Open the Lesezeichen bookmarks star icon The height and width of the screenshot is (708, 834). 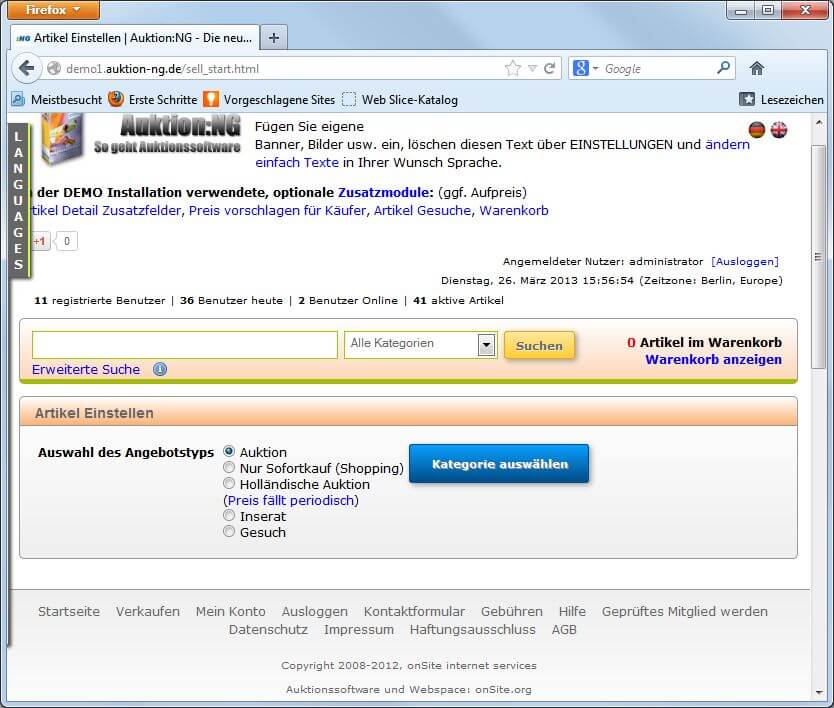[747, 99]
